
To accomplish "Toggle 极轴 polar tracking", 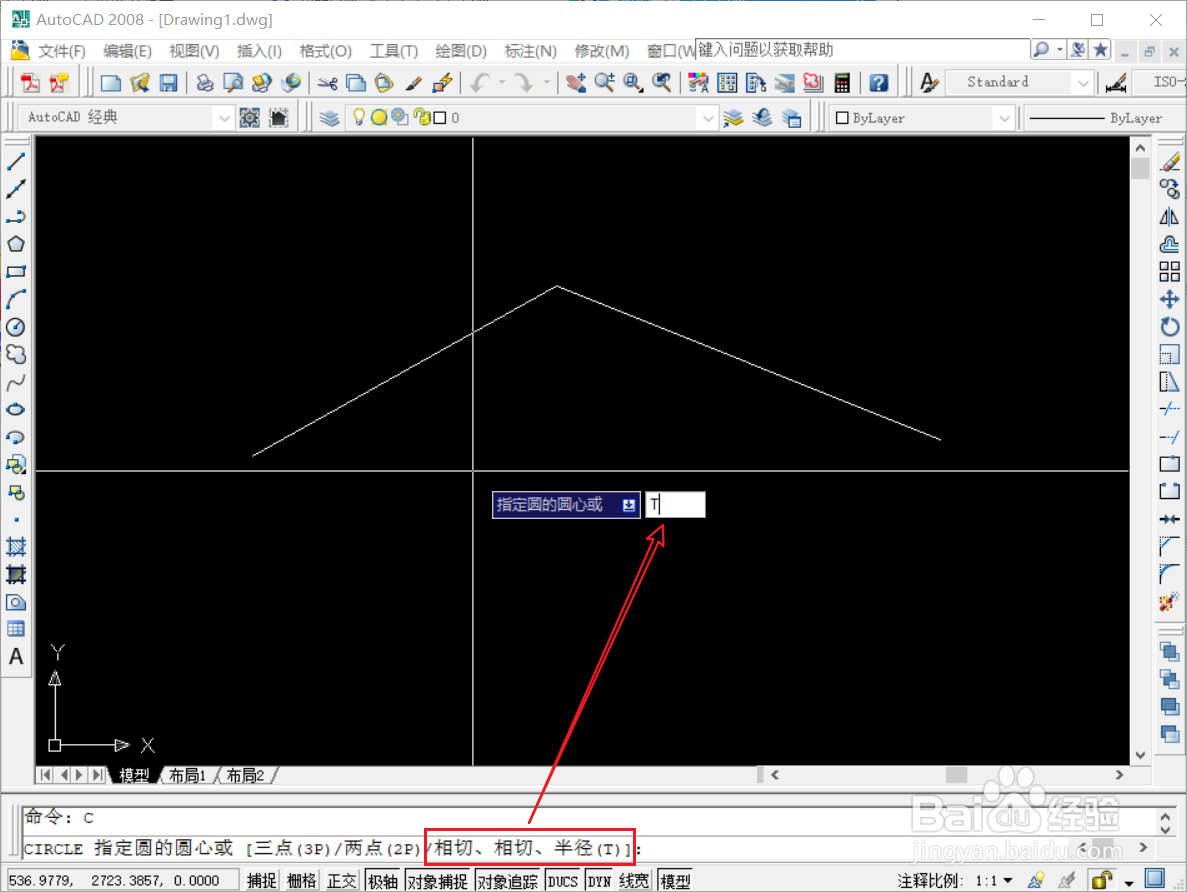I will pyautogui.click(x=382, y=881).
